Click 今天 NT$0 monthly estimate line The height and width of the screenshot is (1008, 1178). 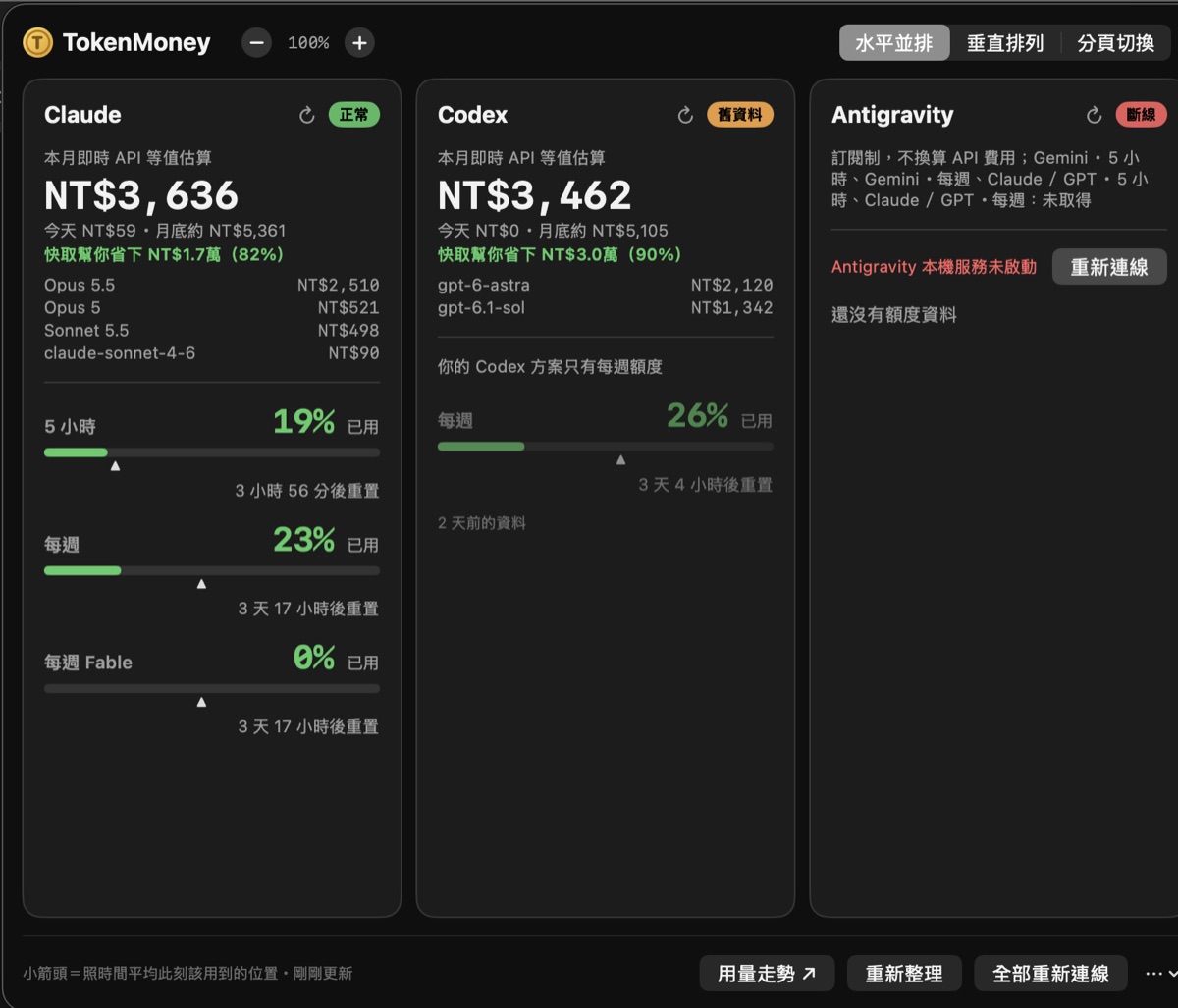pyautogui.click(x=553, y=232)
